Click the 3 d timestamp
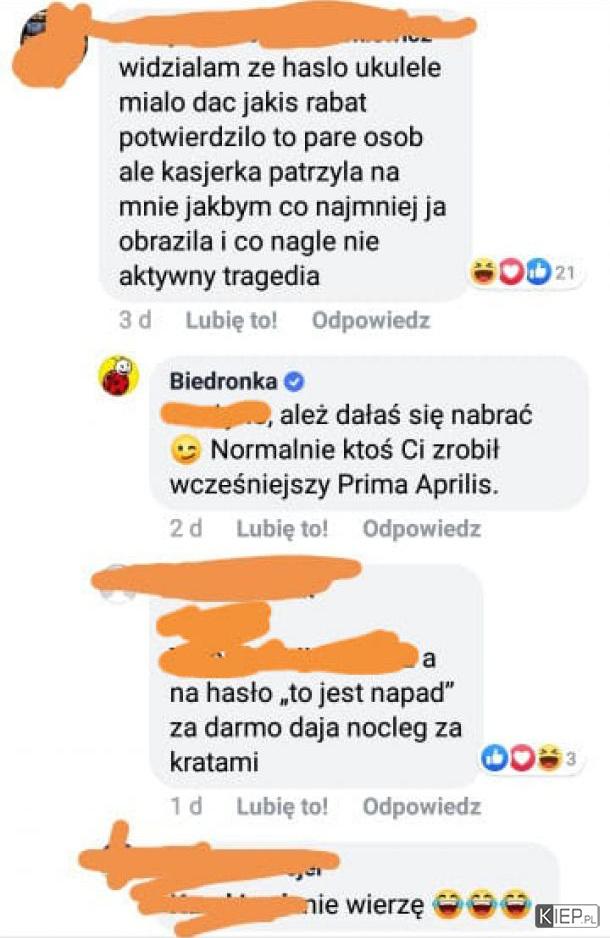The image size is (610, 938). click(x=135, y=320)
